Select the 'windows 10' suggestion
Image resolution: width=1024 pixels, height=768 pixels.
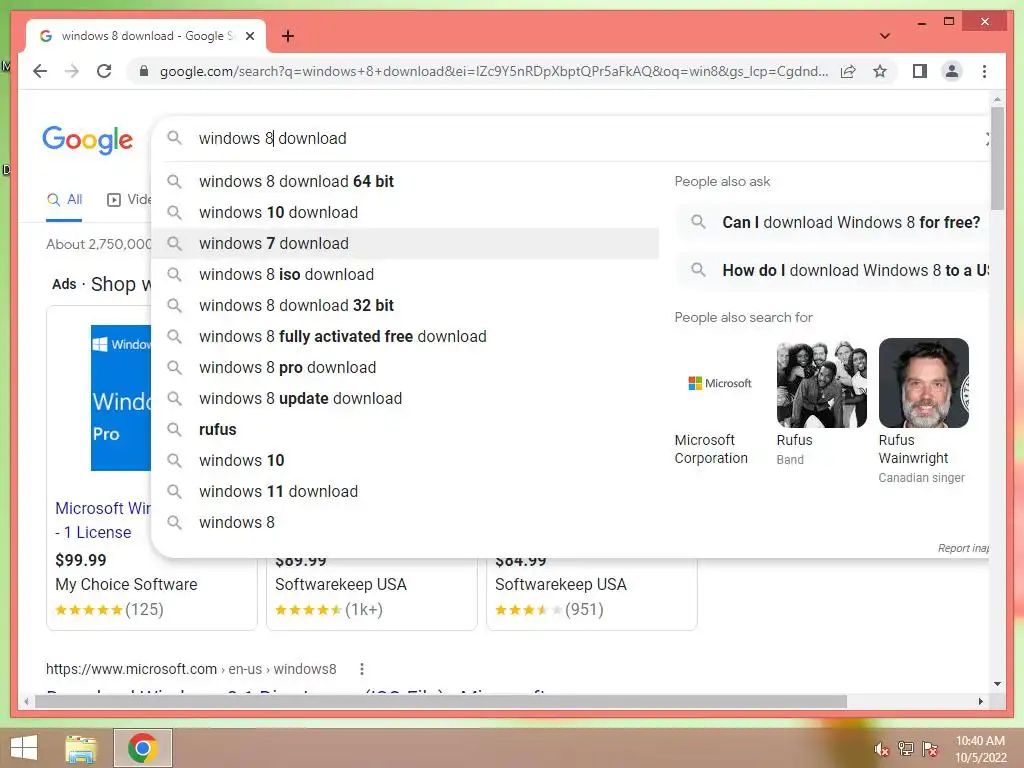(x=405, y=460)
